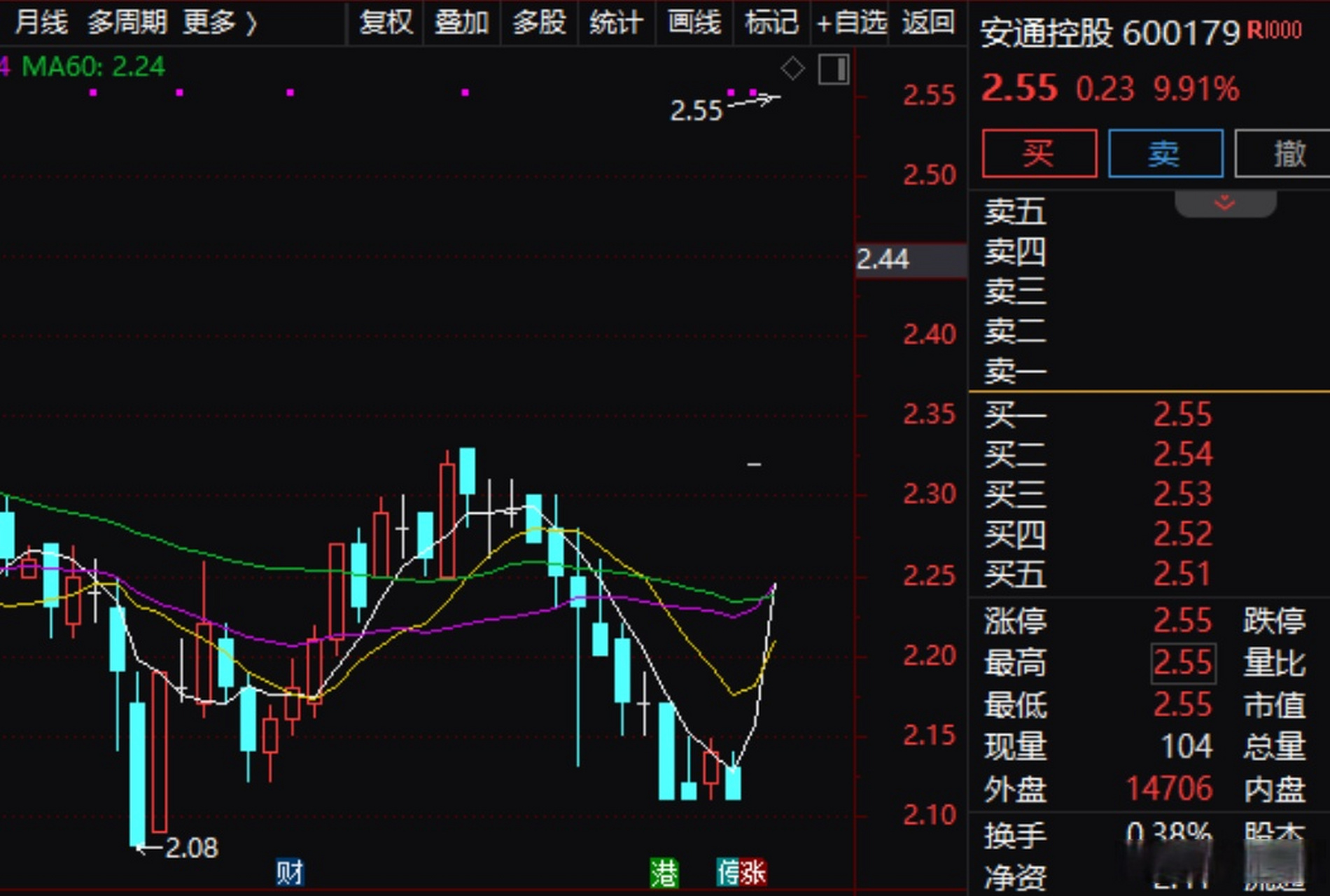1330x896 pixels.
Task: Click the 2.44 crosshair price label
Action: [x=911, y=260]
